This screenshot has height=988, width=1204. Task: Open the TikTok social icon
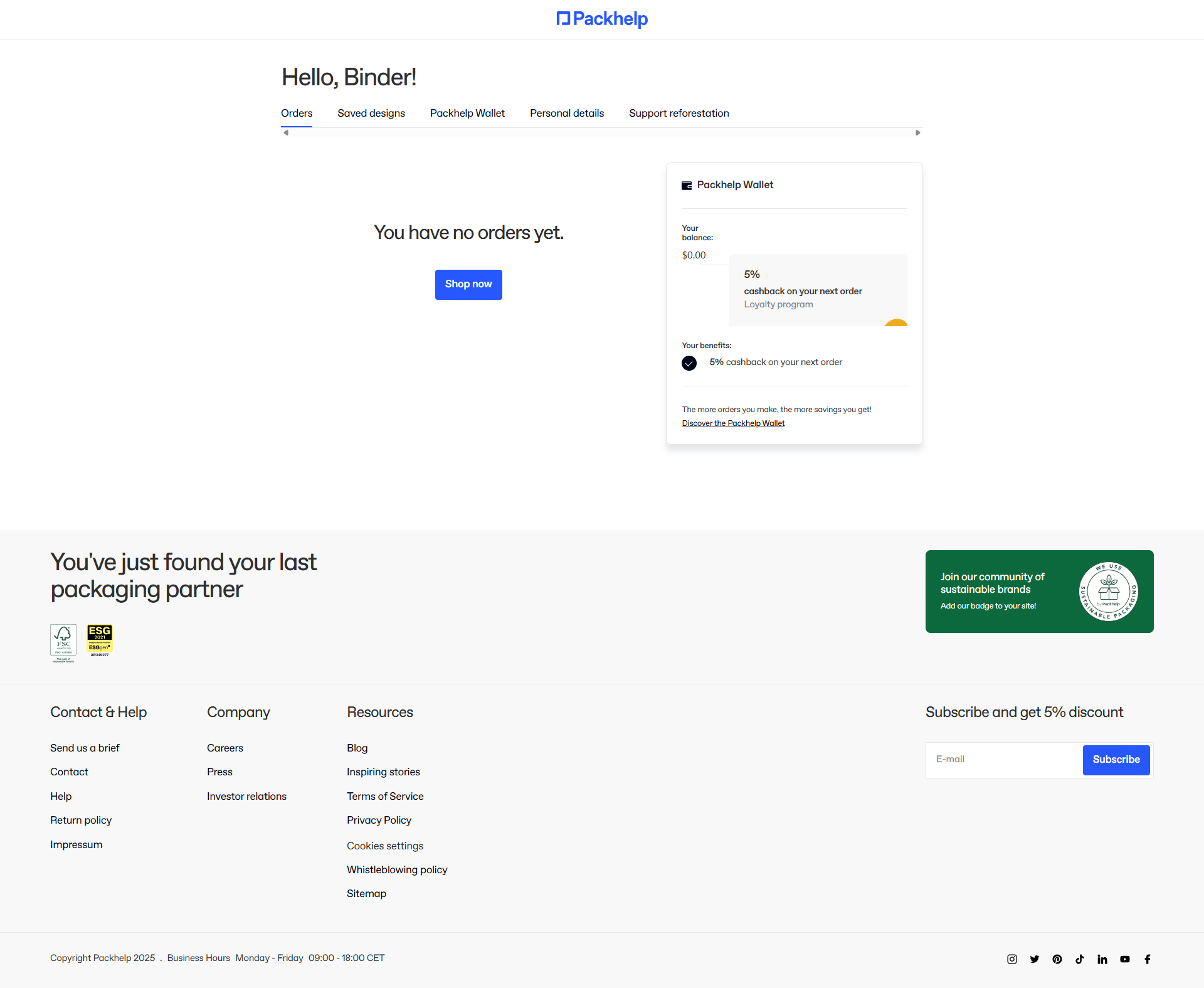pyautogui.click(x=1080, y=959)
